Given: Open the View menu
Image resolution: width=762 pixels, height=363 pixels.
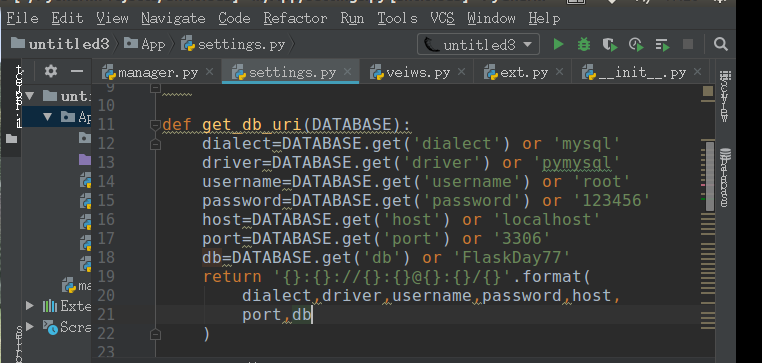Looking at the screenshot, I should pyautogui.click(x=112, y=18).
